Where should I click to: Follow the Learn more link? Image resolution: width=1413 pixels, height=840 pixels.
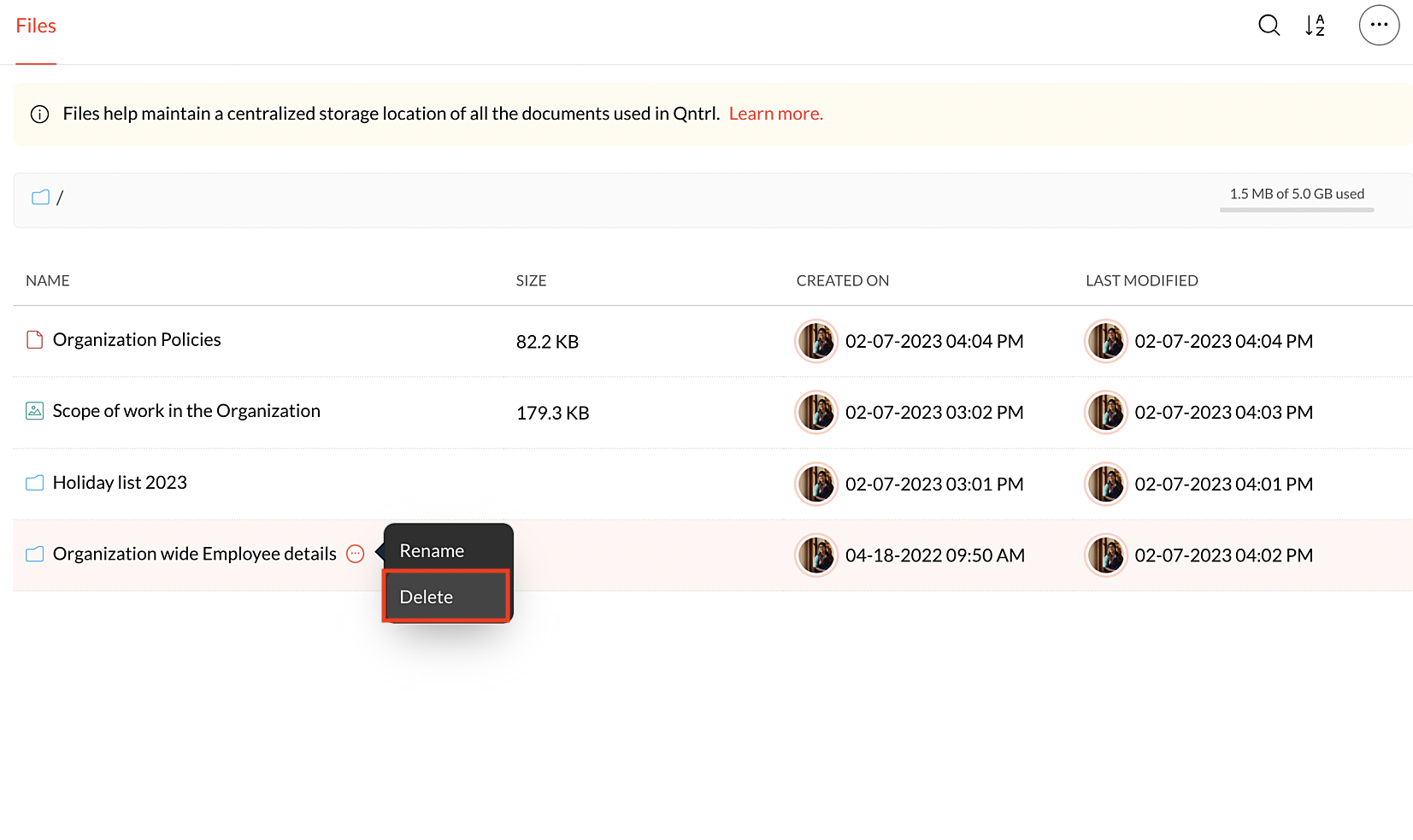tap(775, 114)
